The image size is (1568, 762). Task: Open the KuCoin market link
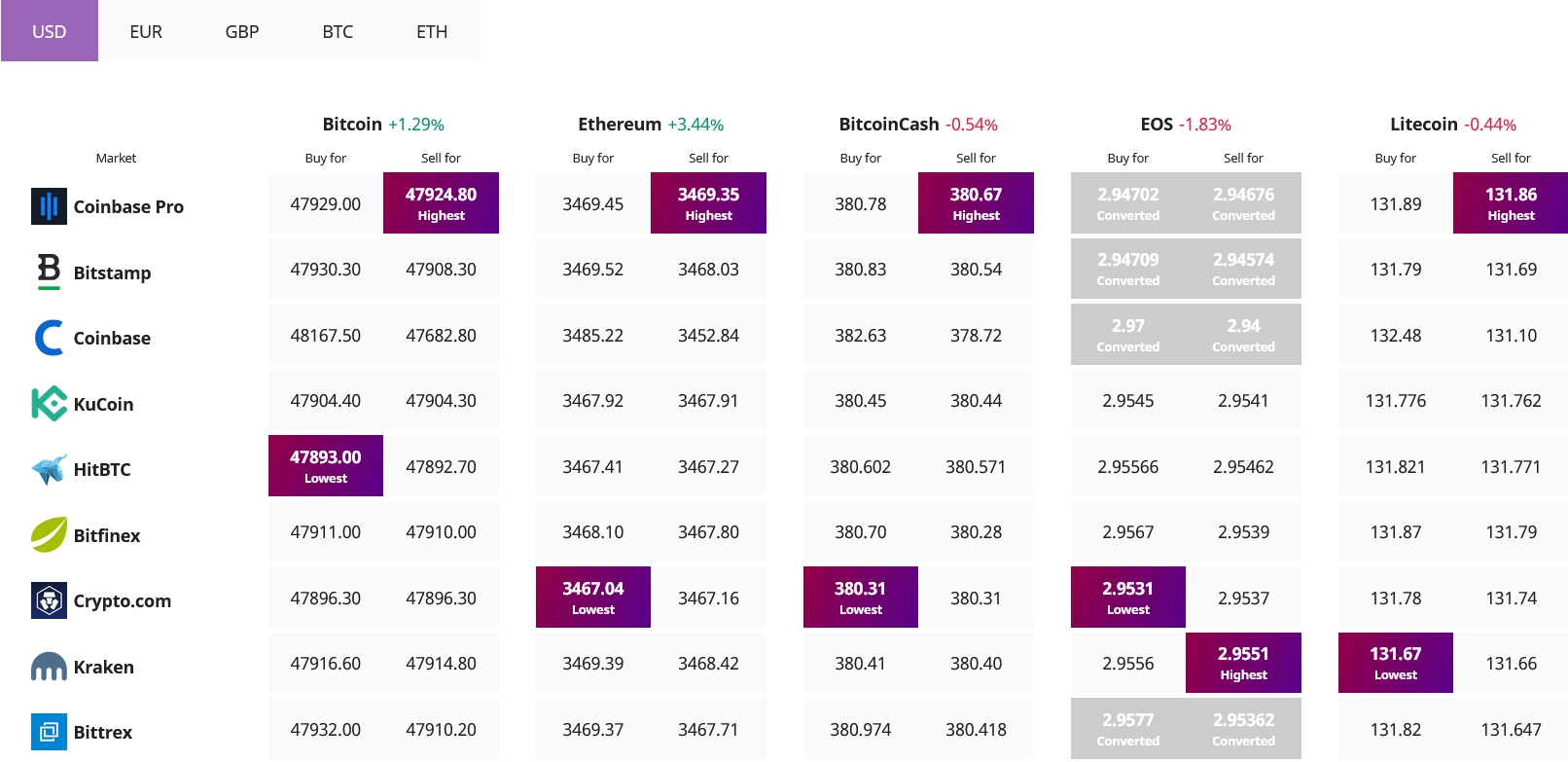103,404
